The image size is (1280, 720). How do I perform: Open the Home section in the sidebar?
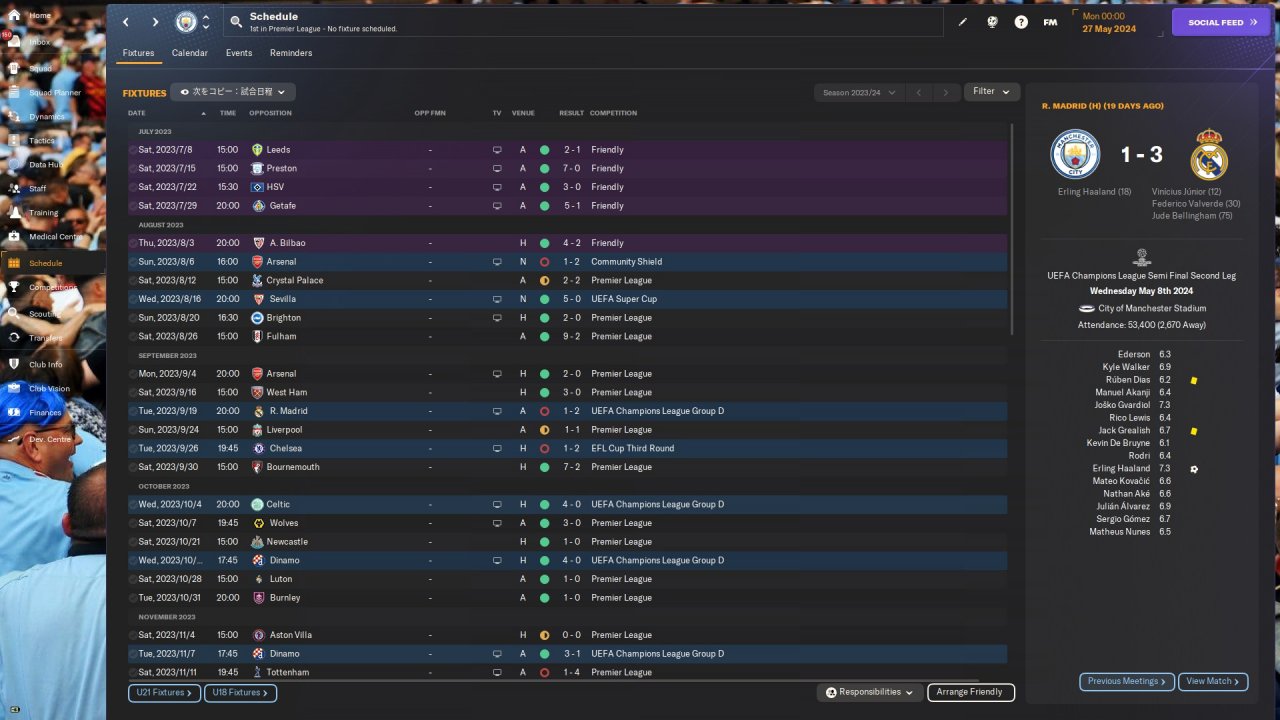click(x=40, y=16)
